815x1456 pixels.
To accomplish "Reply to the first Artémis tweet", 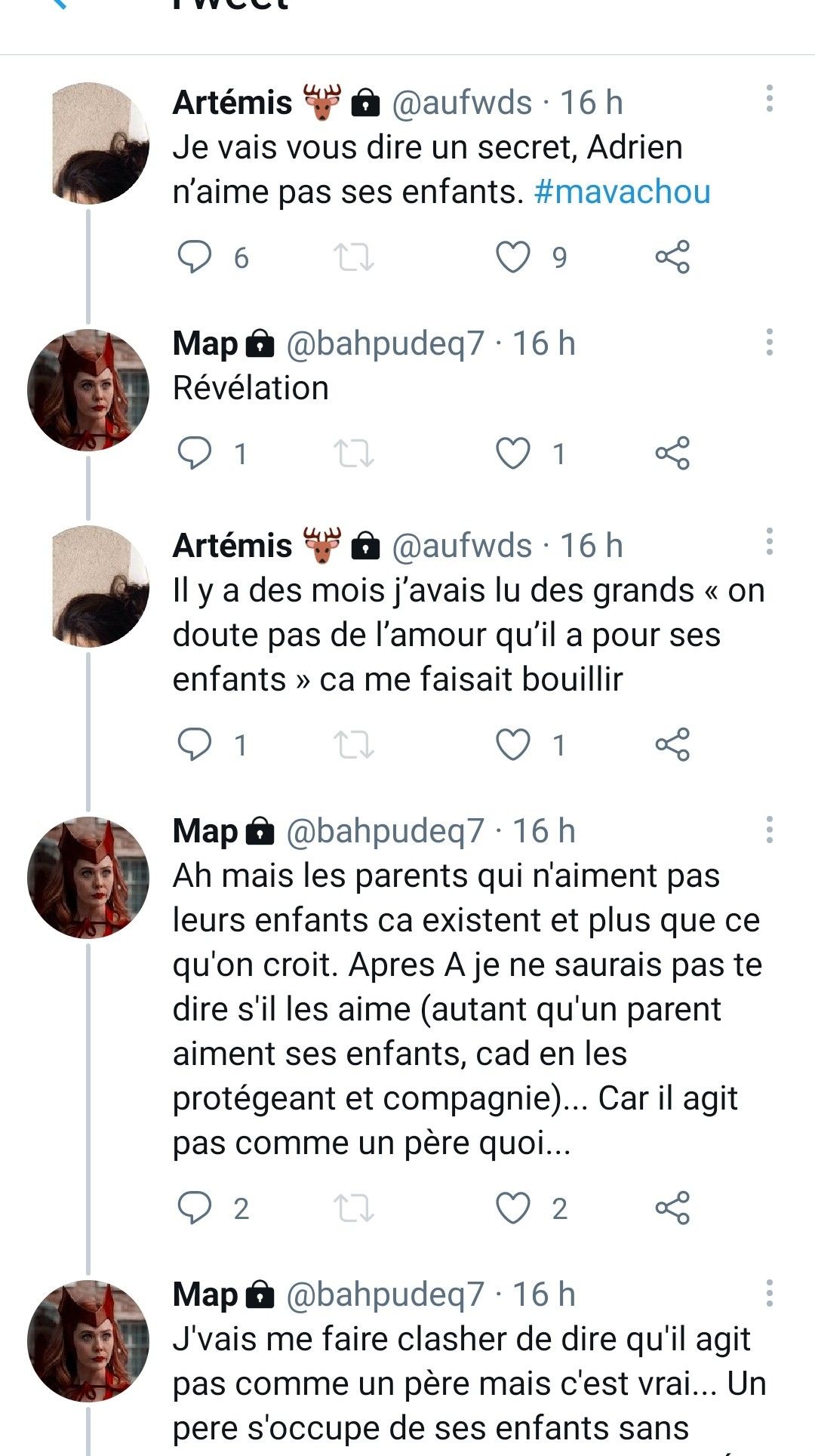I will 195,257.
